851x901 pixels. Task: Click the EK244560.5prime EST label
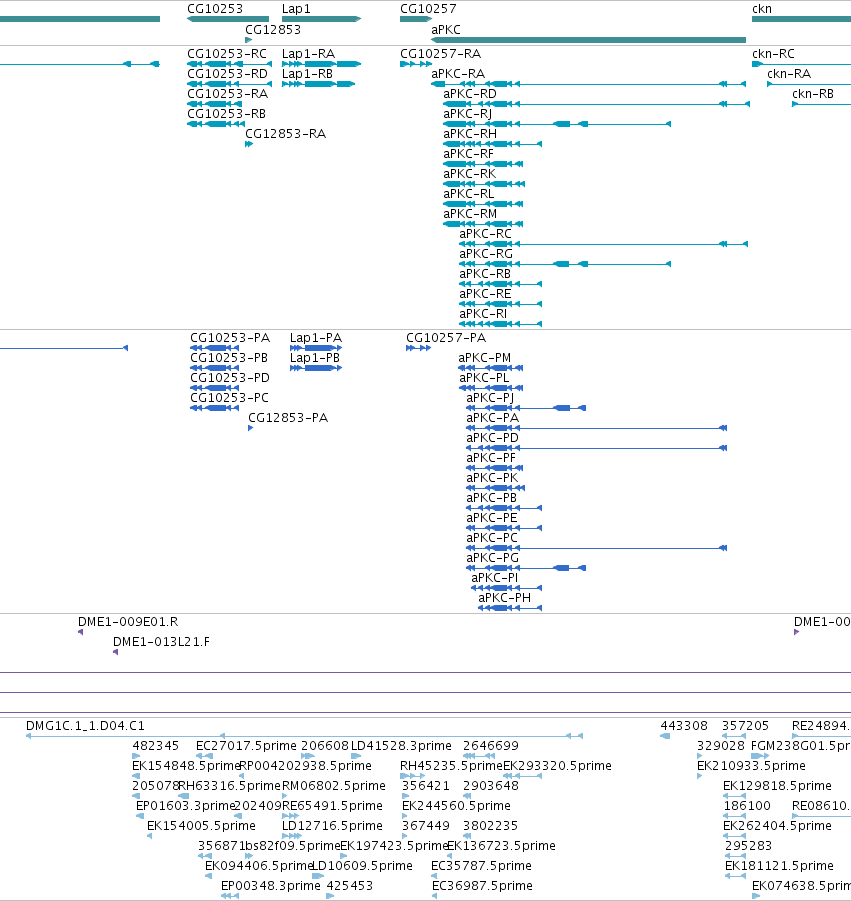(x=456, y=806)
